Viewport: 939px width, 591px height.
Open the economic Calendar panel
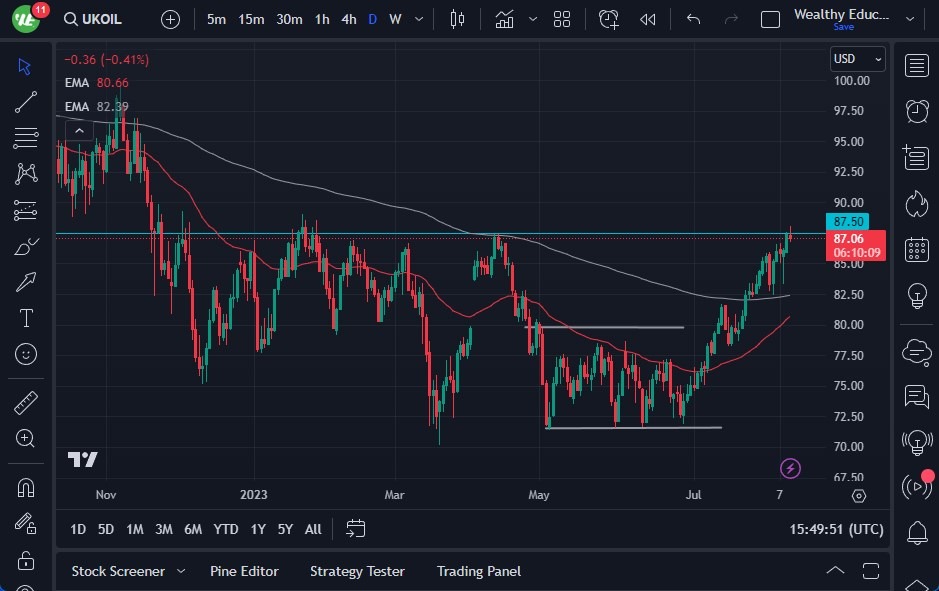pos(917,249)
